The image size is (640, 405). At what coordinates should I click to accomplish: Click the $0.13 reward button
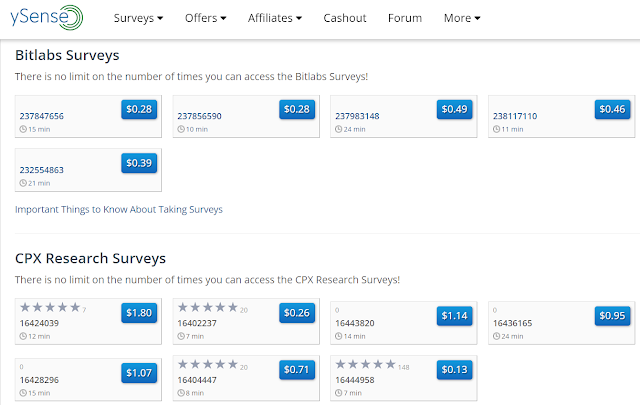454,369
